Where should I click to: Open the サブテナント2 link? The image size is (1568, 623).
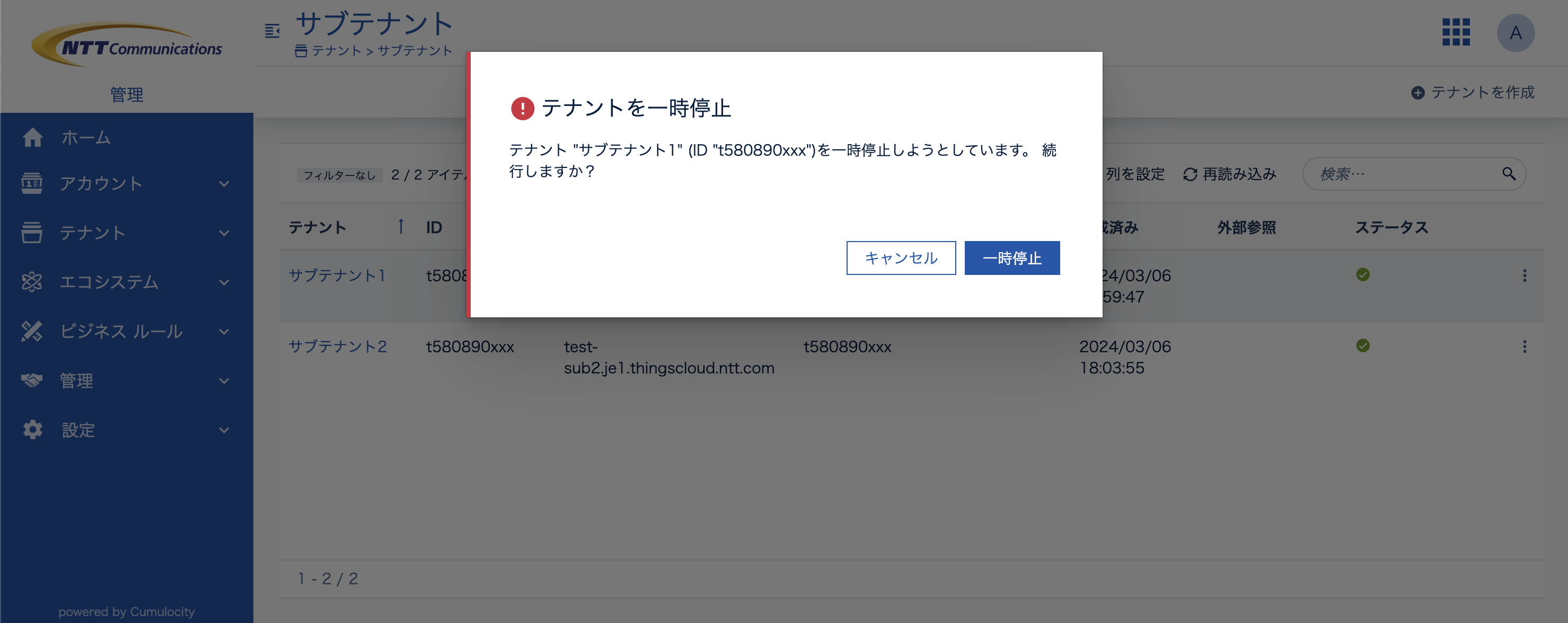click(337, 346)
